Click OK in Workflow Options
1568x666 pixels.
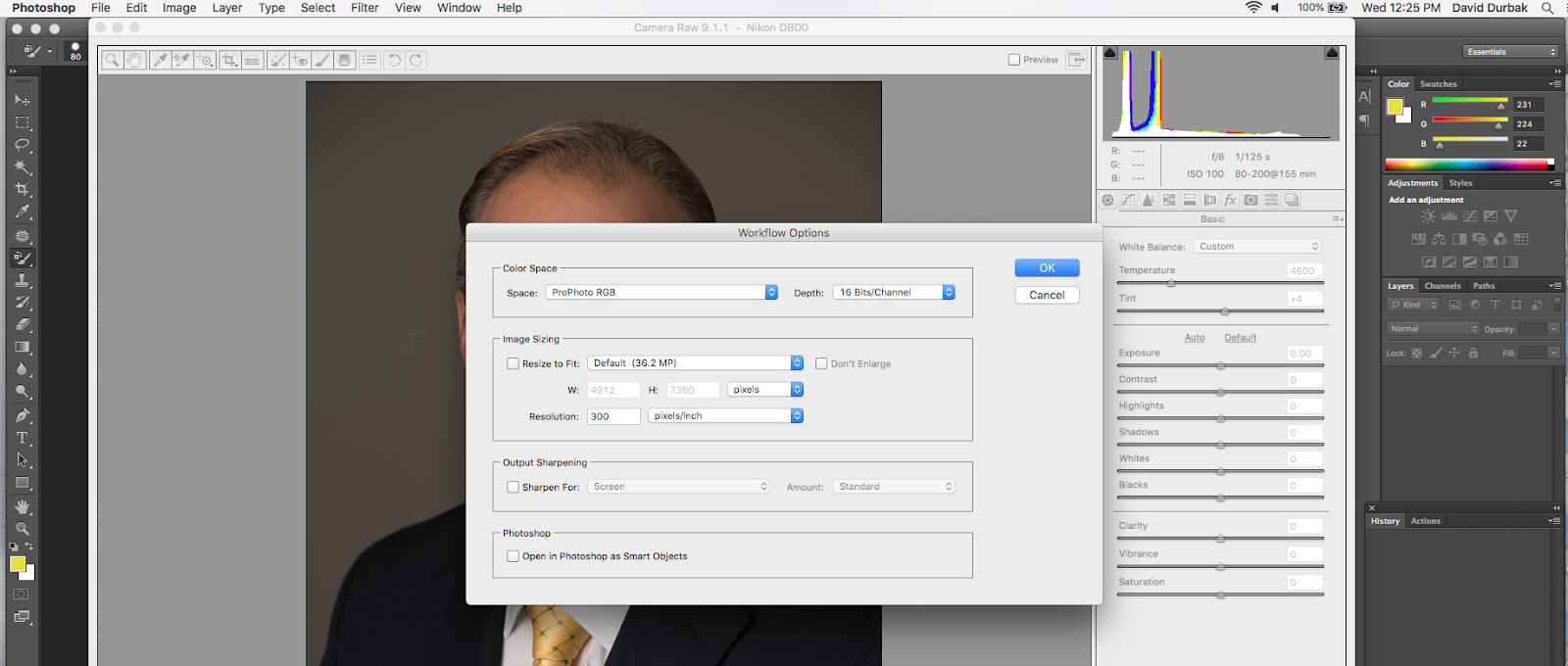pyautogui.click(x=1047, y=267)
